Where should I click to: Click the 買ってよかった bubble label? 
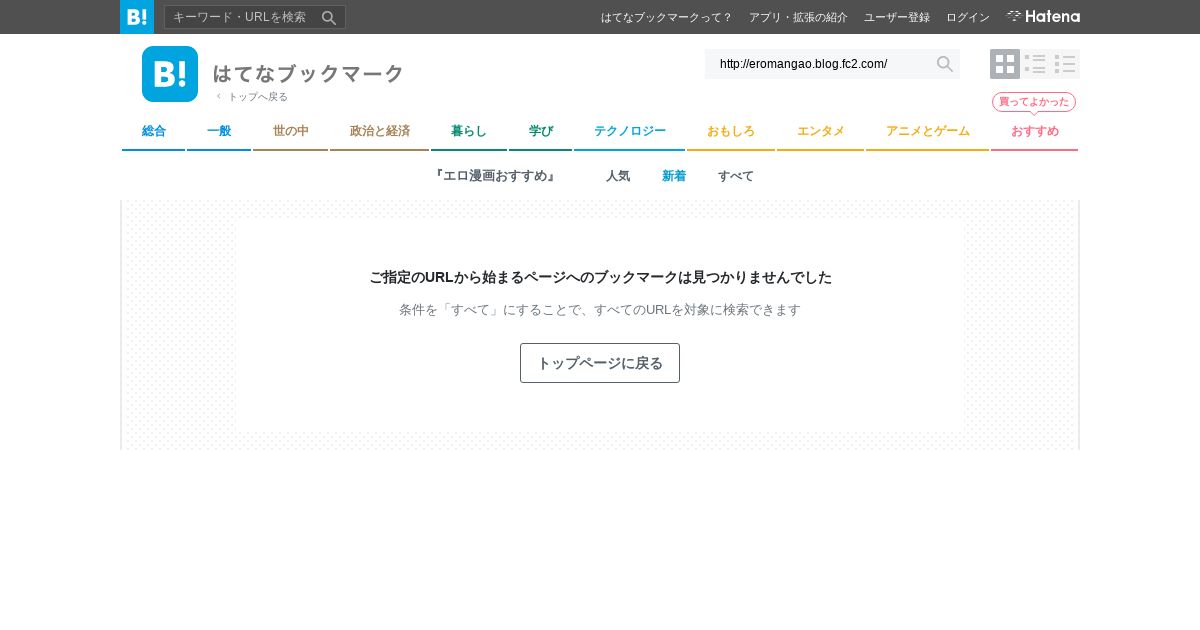(1034, 102)
